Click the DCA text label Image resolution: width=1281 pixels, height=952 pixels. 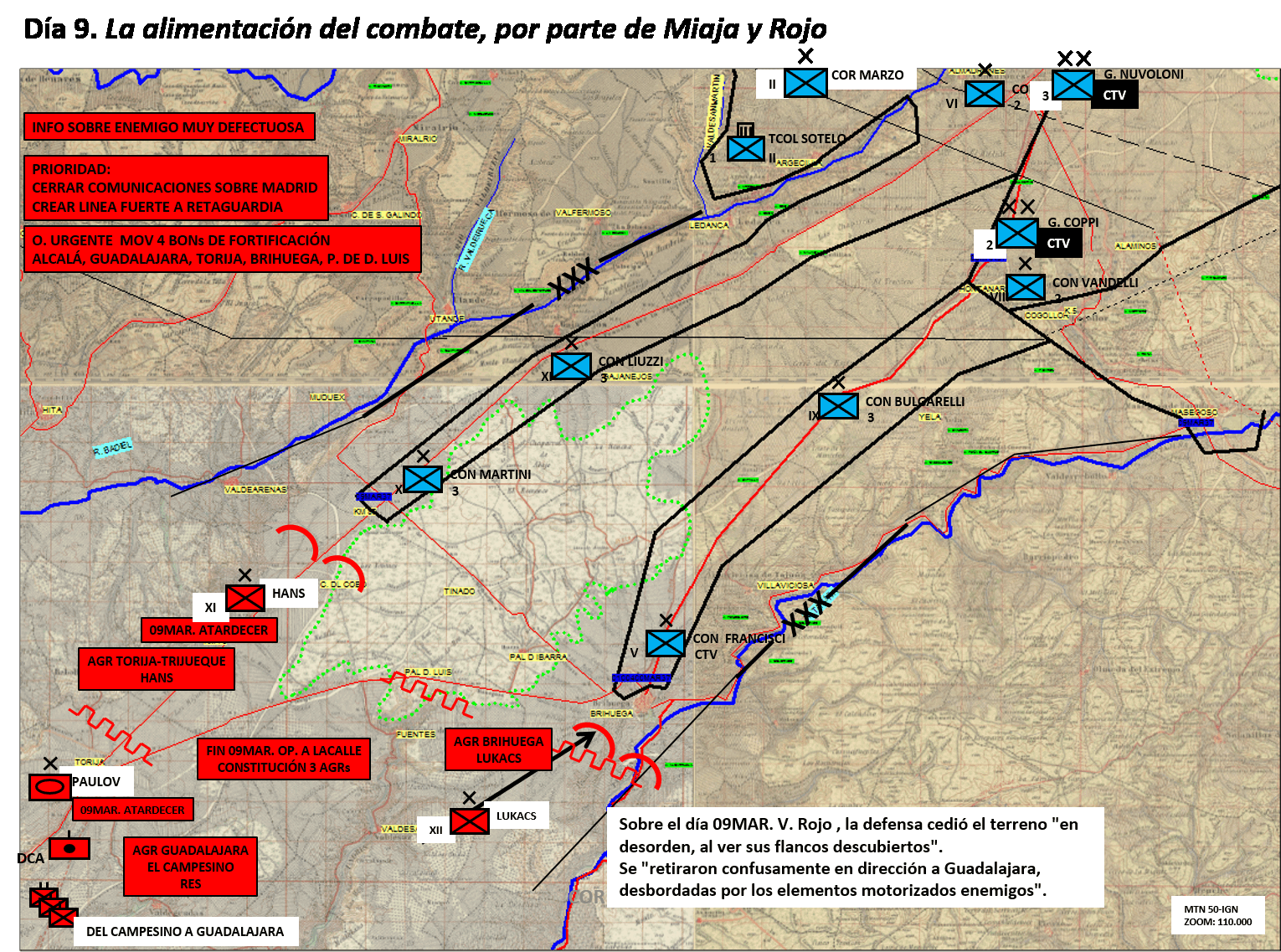[30, 858]
